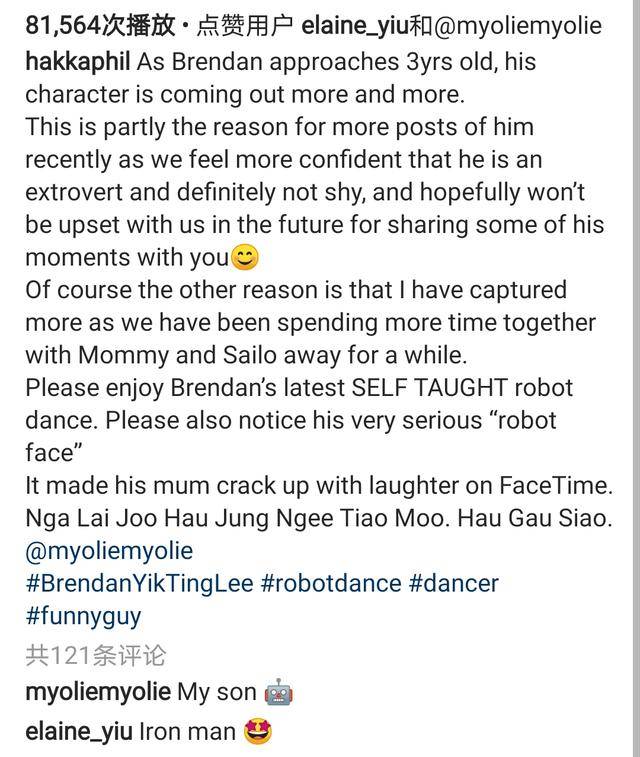Select the #dancer hashtag
The height and width of the screenshot is (757, 640).
pyautogui.click(x=453, y=583)
